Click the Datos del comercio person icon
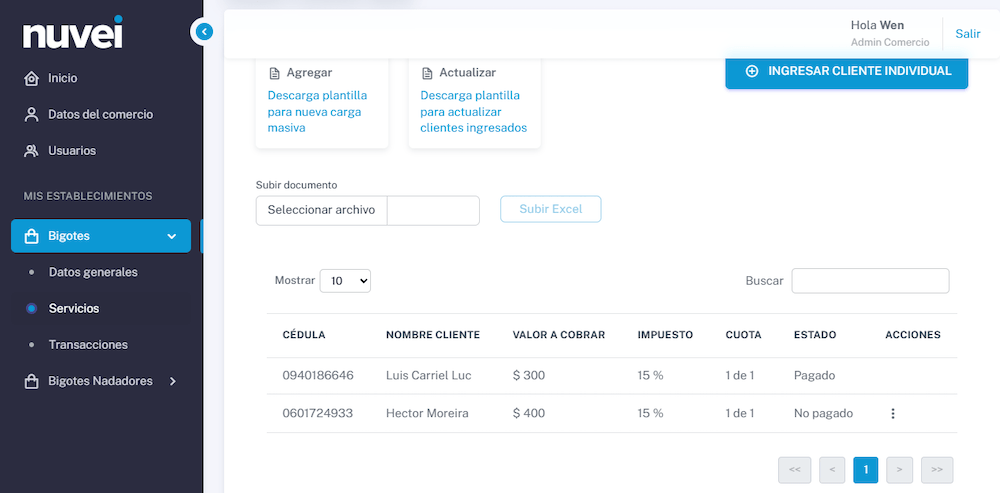Image resolution: width=1000 pixels, height=493 pixels. 31,115
